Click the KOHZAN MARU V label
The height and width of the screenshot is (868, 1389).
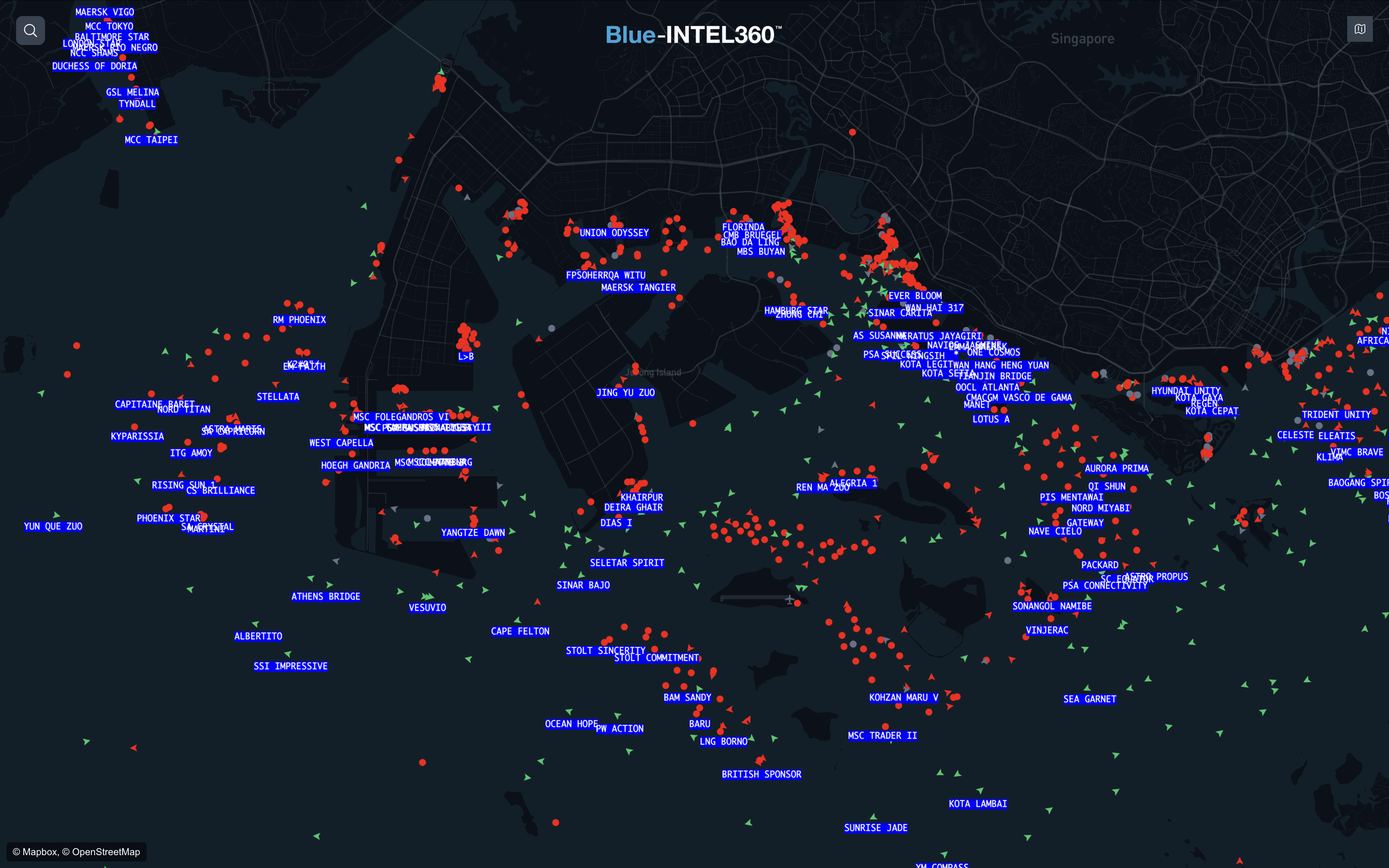coord(903,698)
